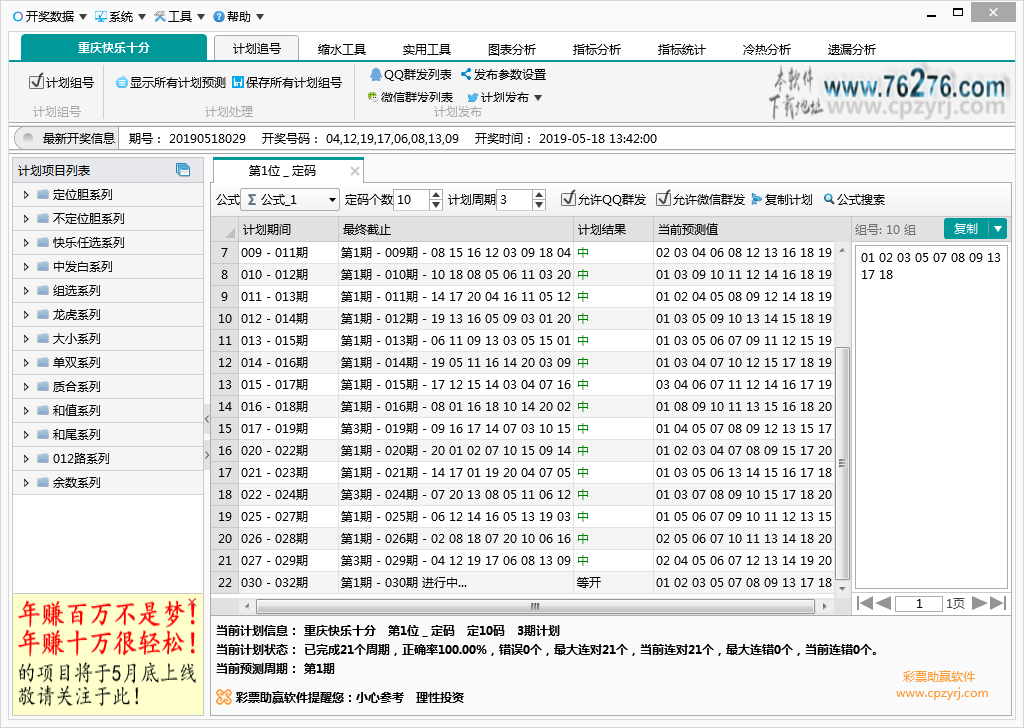Select the 余数系列 folder icon
Image resolution: width=1024 pixels, height=728 pixels.
pos(43,483)
